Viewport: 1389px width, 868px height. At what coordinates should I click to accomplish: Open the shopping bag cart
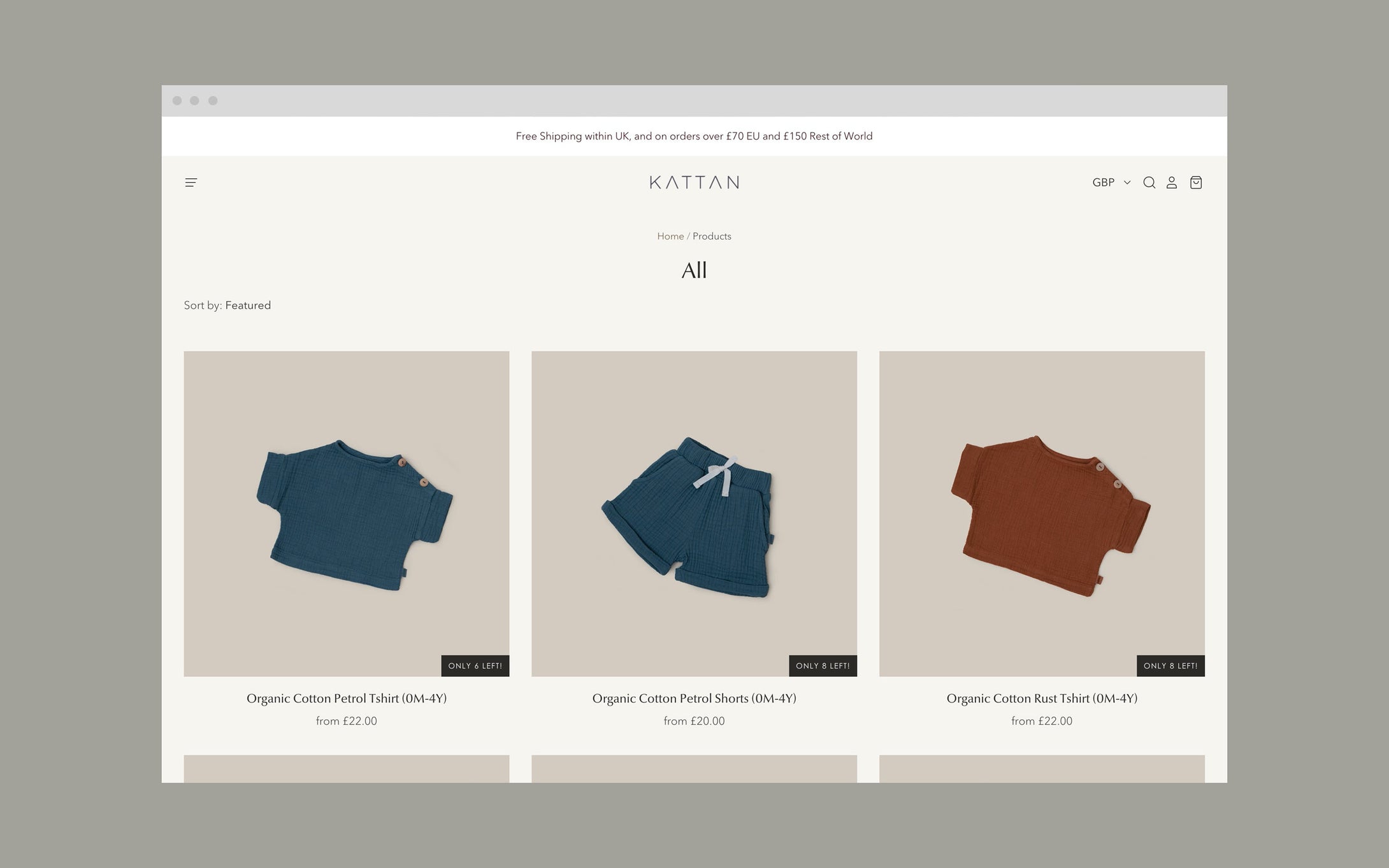tap(1196, 183)
